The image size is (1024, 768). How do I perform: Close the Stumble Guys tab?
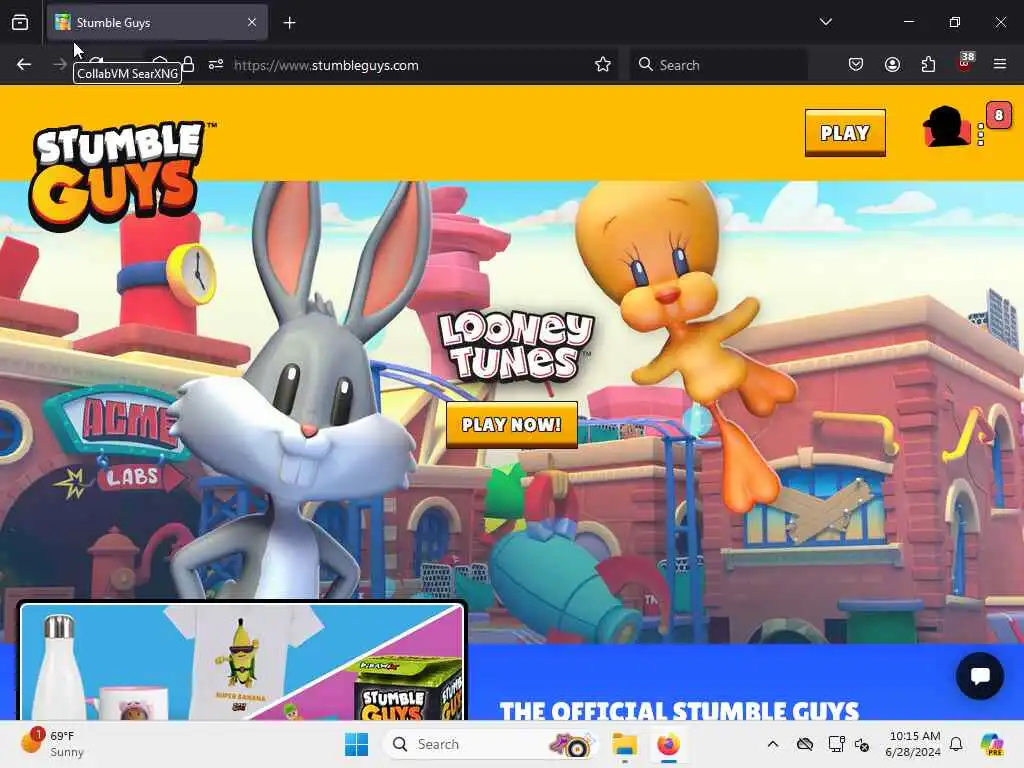tap(252, 23)
